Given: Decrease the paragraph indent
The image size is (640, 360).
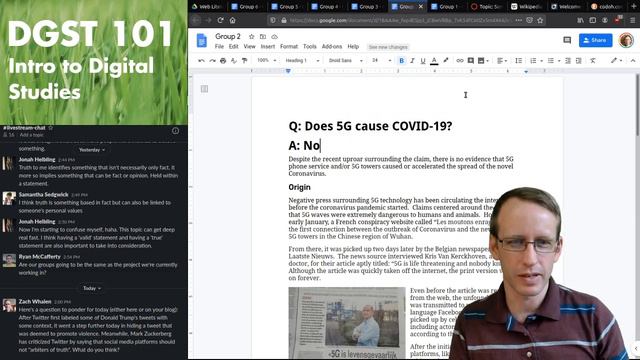Looking at the screenshot, I should [568, 60].
